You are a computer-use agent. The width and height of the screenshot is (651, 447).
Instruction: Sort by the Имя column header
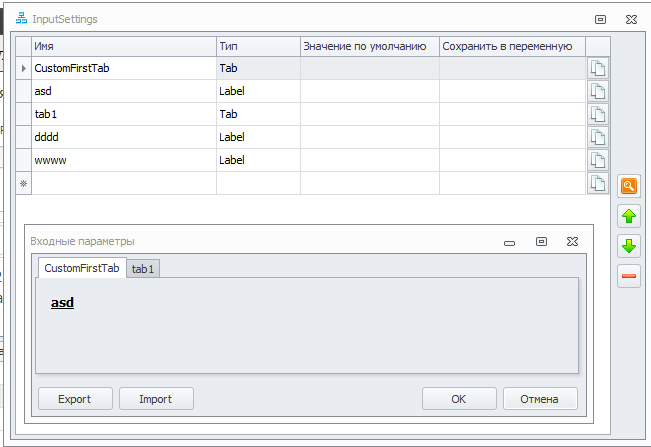tap(124, 46)
